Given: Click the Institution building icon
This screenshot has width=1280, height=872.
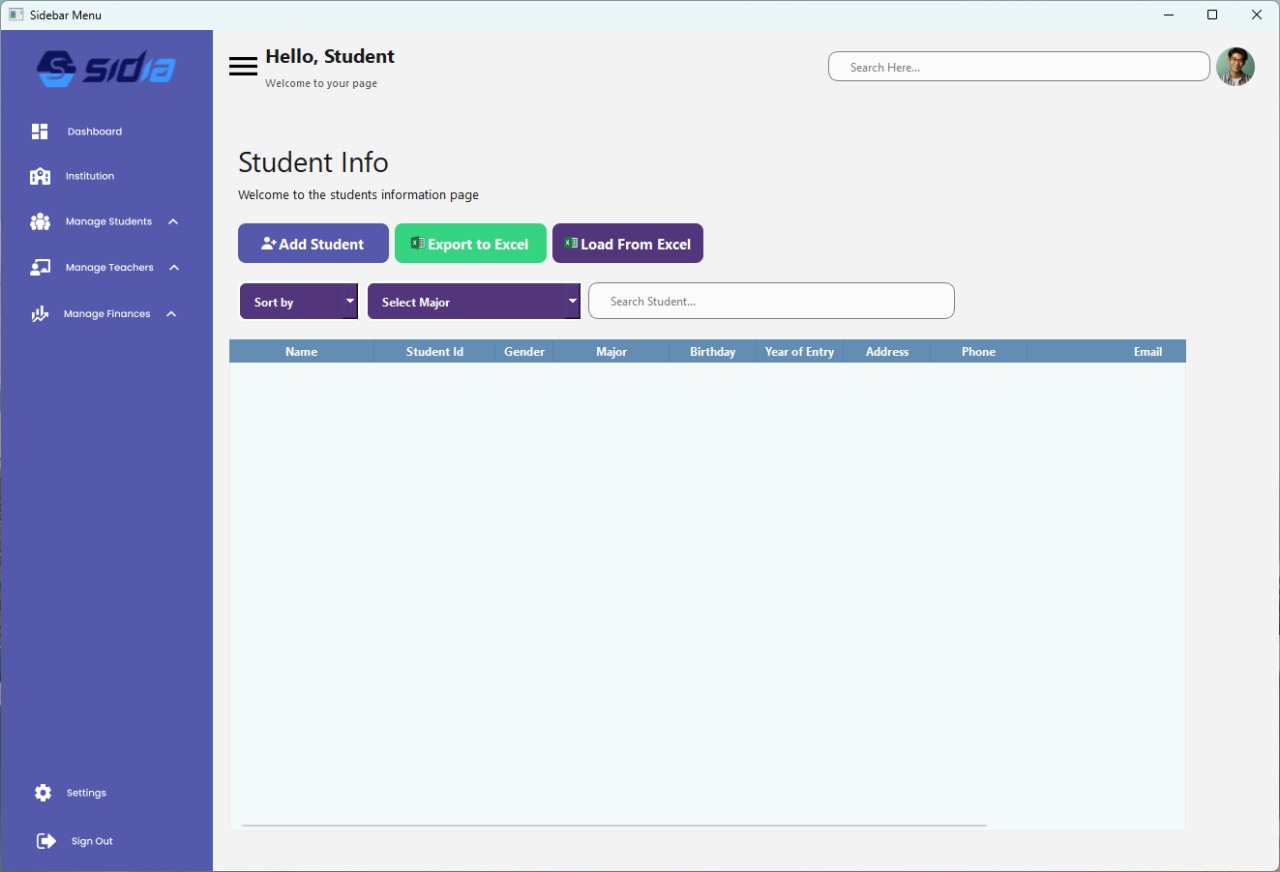Looking at the screenshot, I should [x=40, y=176].
